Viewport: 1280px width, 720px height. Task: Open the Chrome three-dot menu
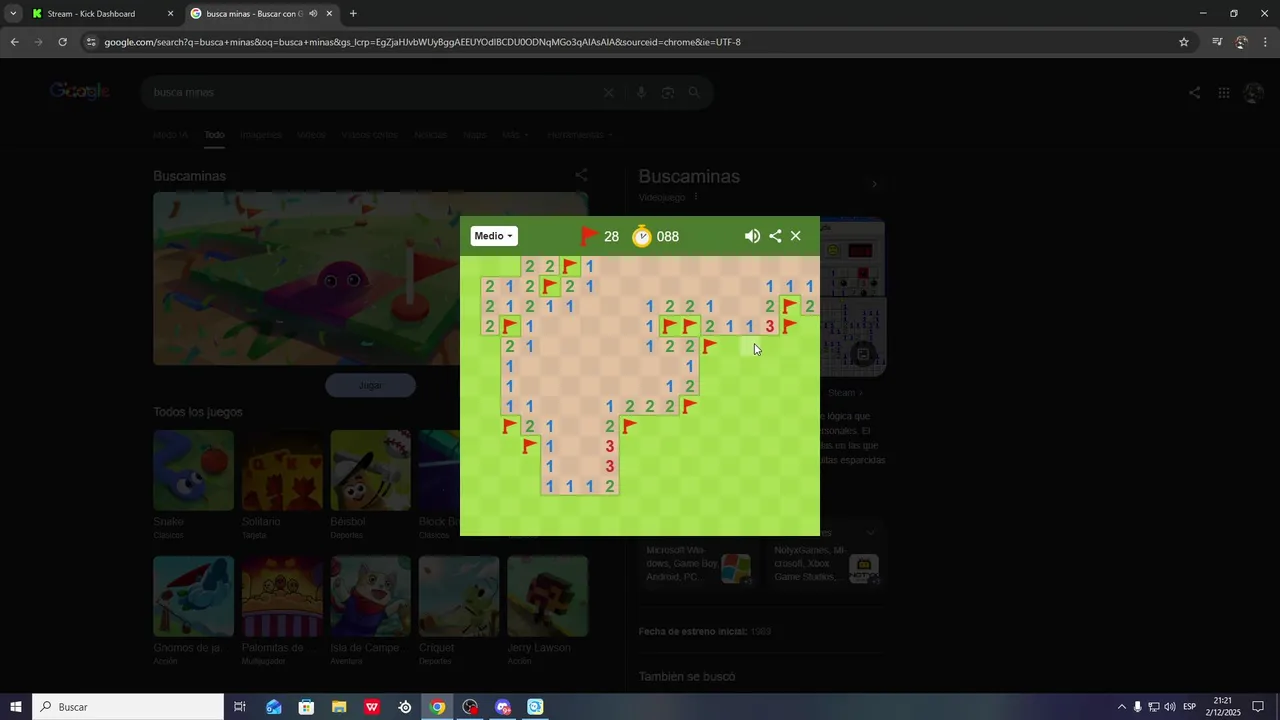(1266, 42)
